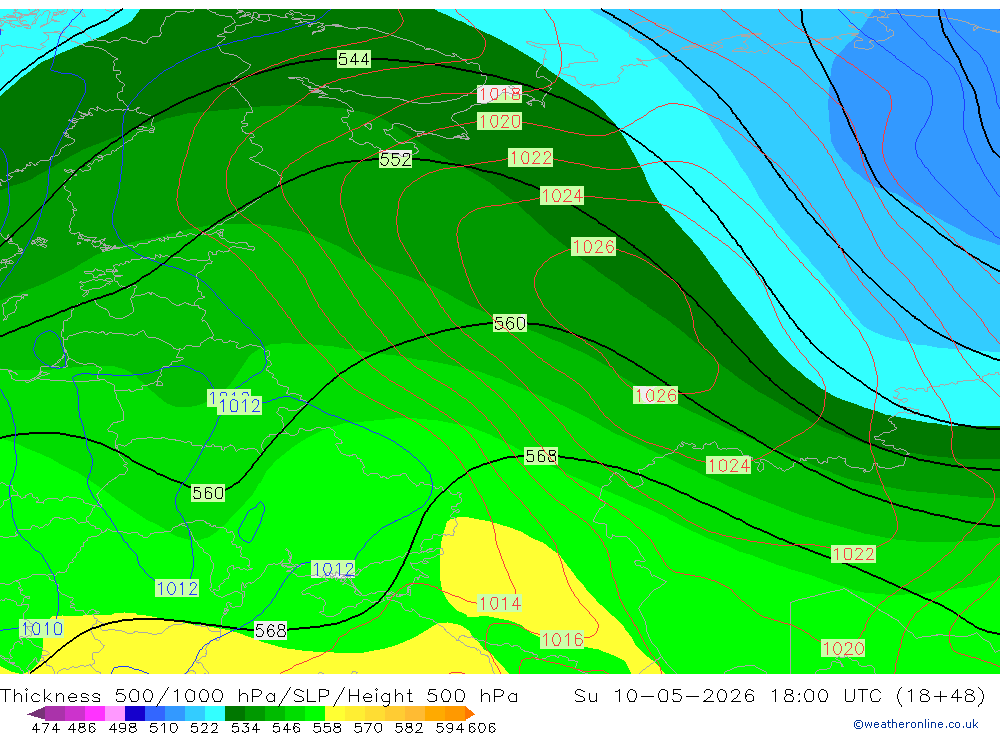Pick the darkest green legend swatch
The height and width of the screenshot is (733, 1000).
pyautogui.click(x=235, y=713)
